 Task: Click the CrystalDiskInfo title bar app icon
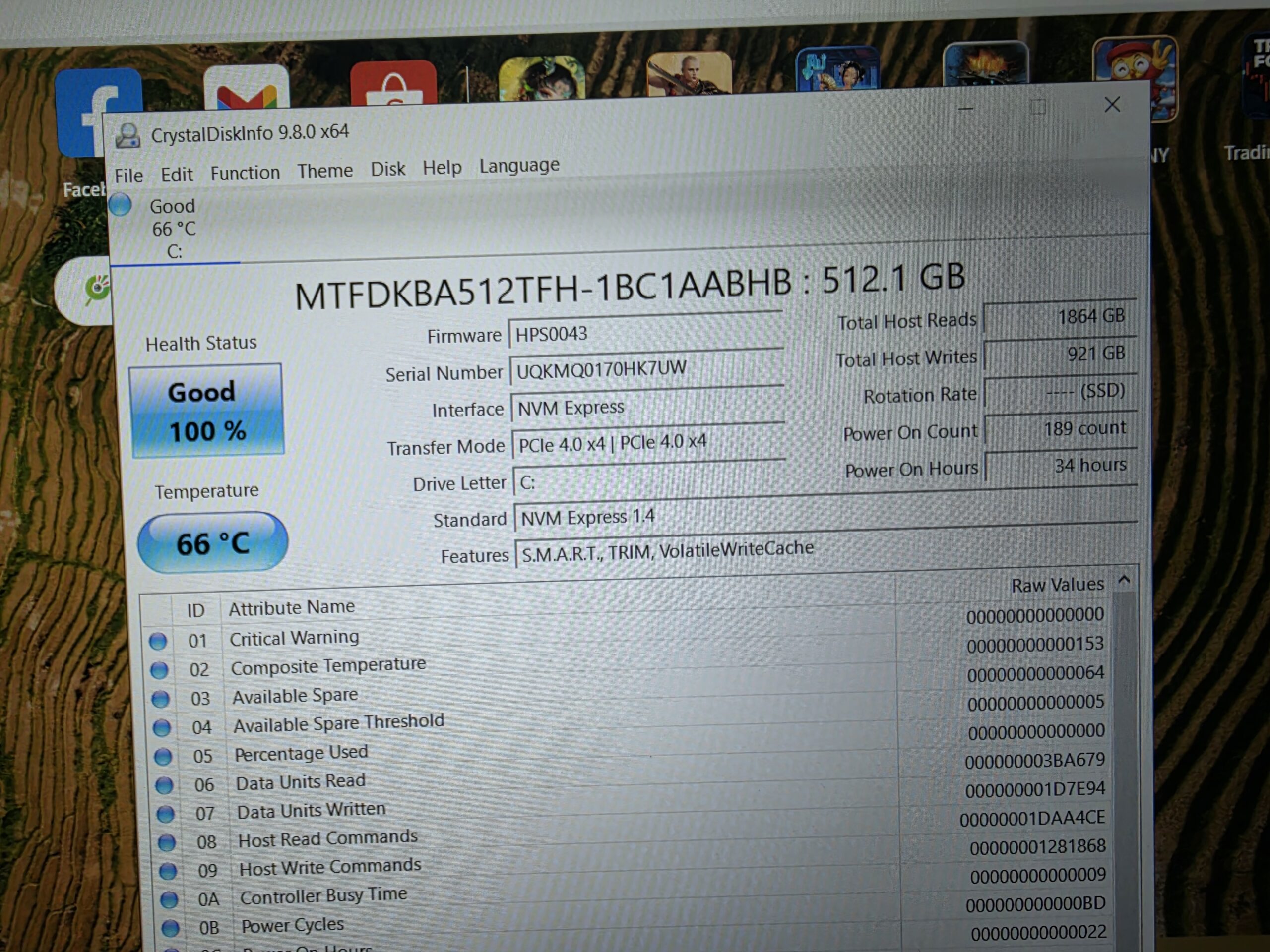point(127,136)
